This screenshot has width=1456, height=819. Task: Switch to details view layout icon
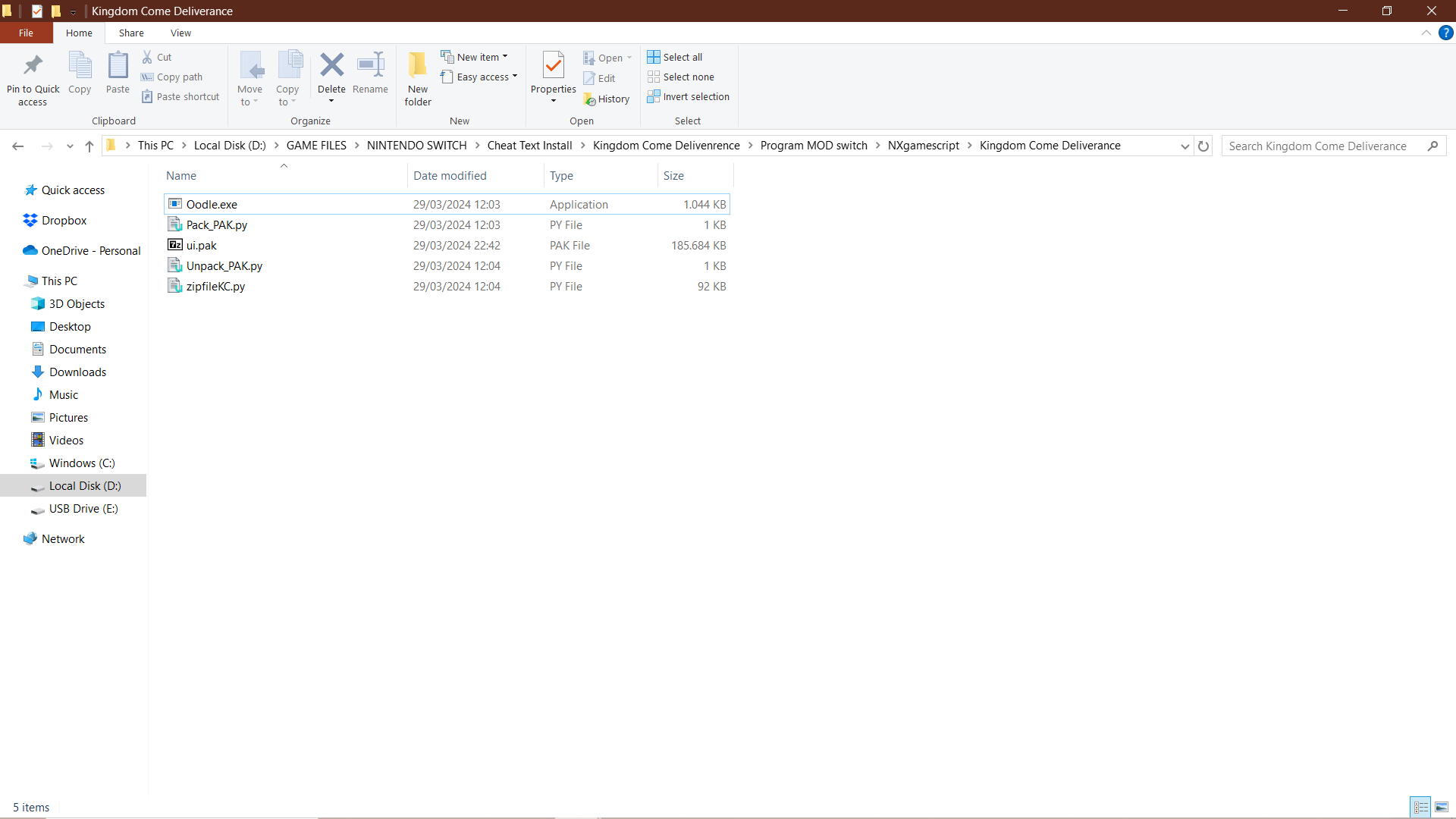tap(1421, 807)
